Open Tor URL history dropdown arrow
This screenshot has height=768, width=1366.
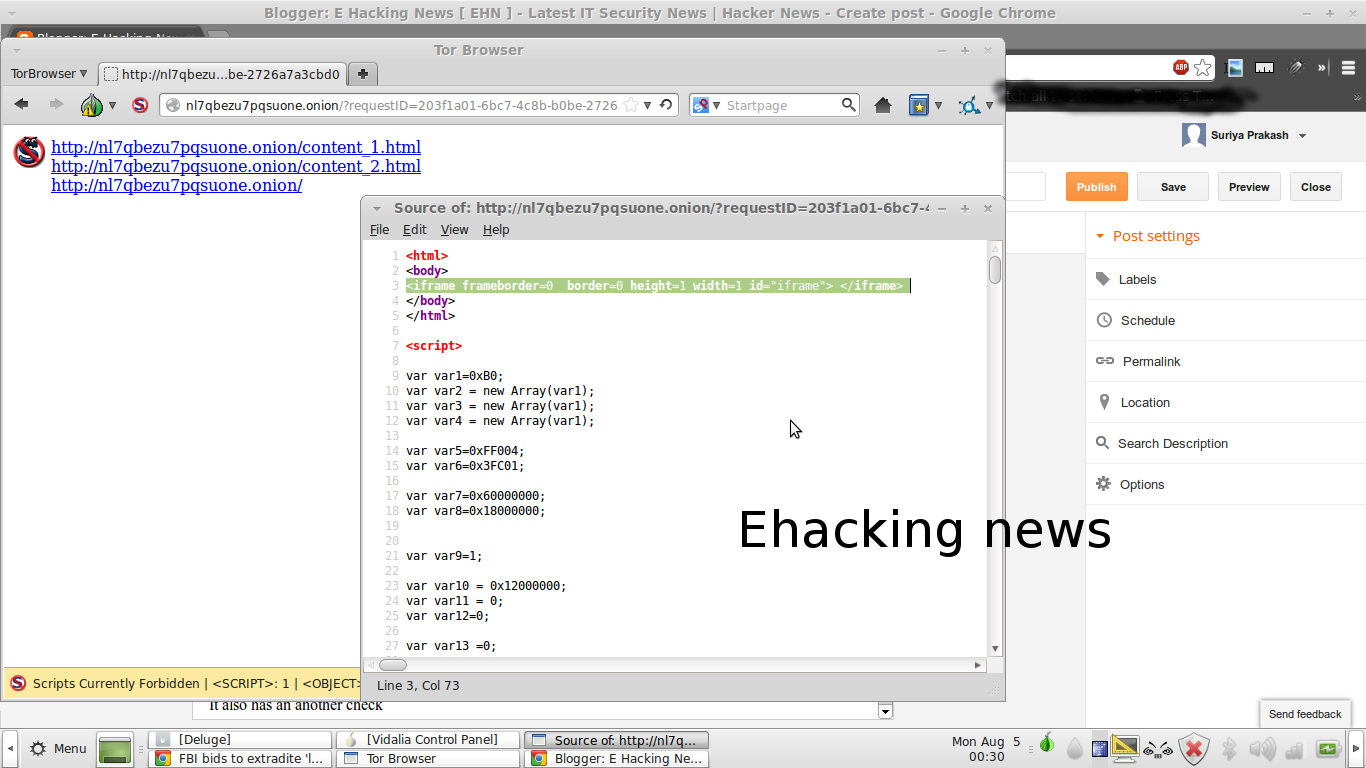[x=648, y=105]
